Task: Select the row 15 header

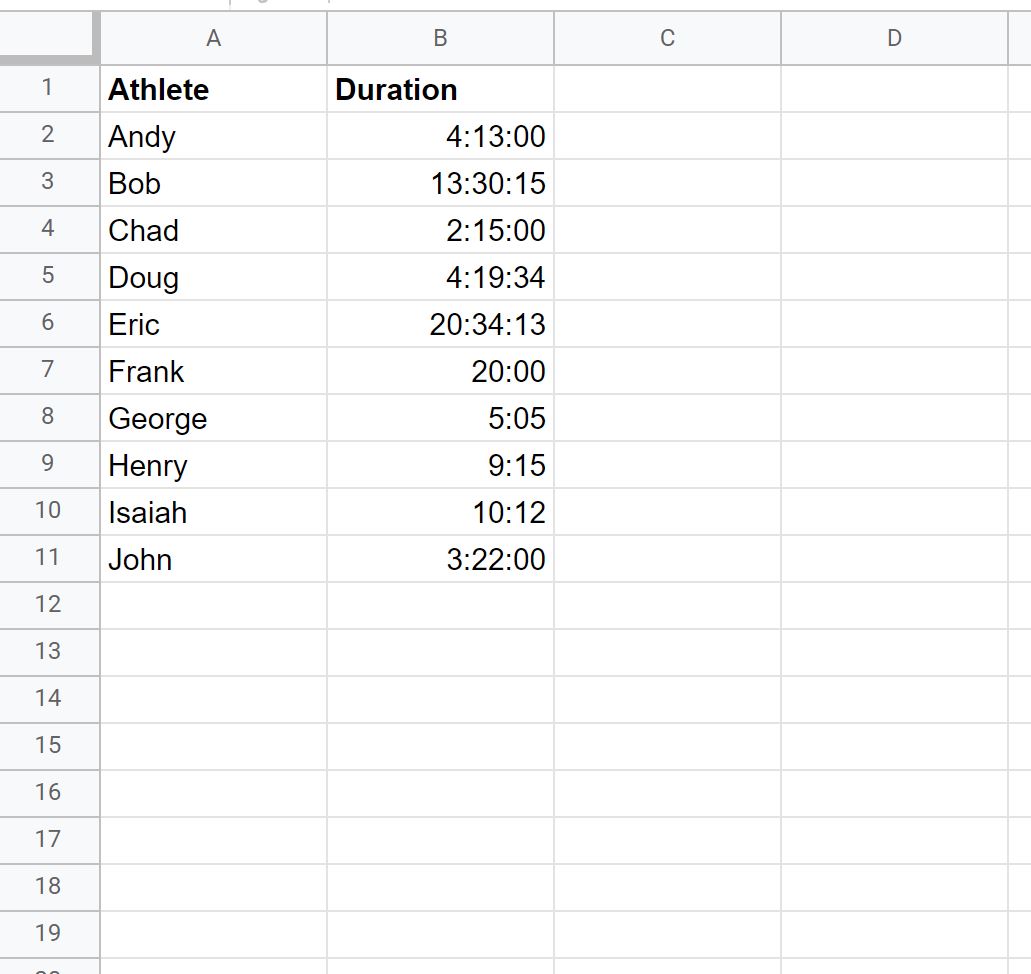Action: [49, 746]
